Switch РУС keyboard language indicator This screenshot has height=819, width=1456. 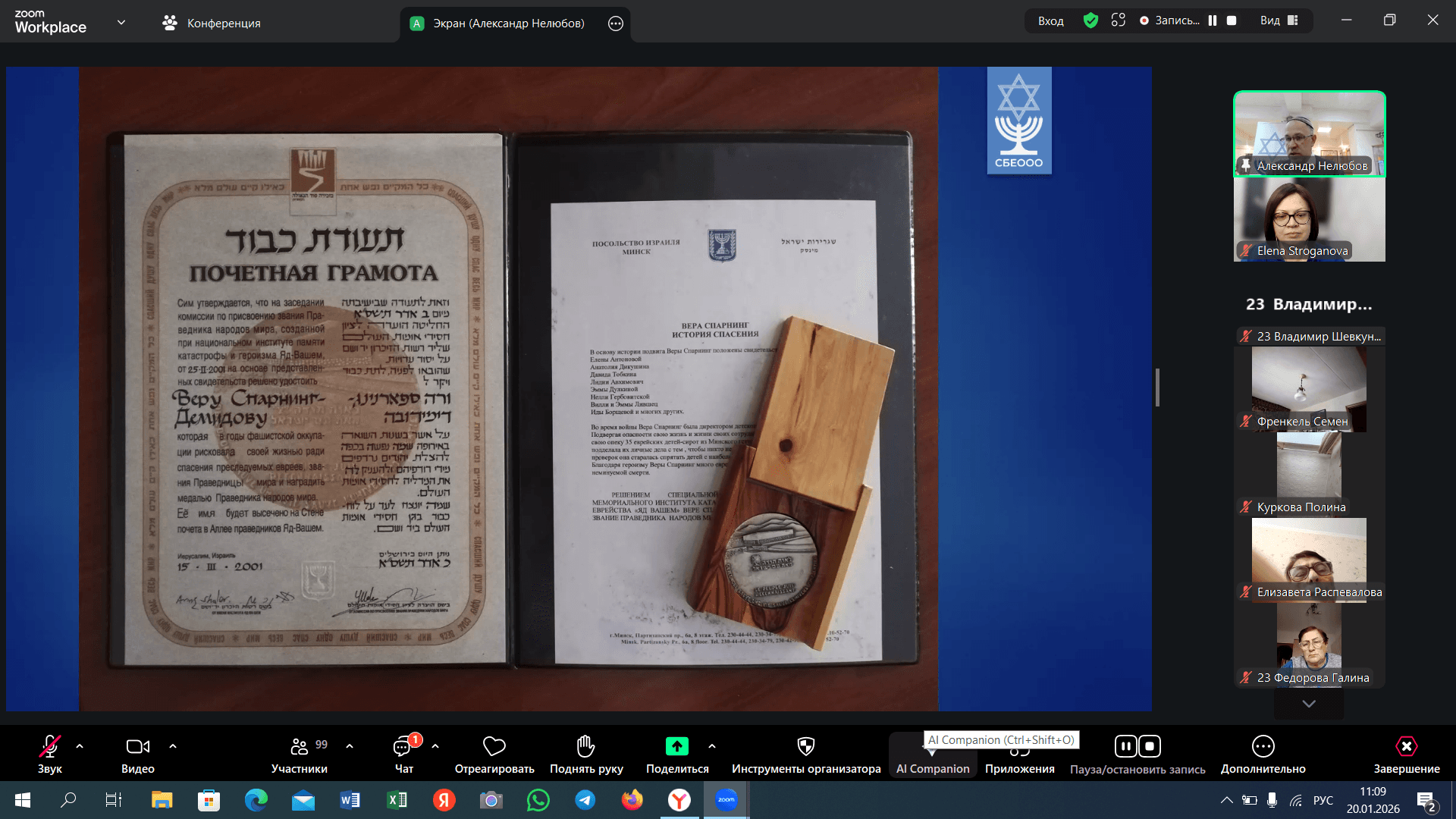point(1323,800)
